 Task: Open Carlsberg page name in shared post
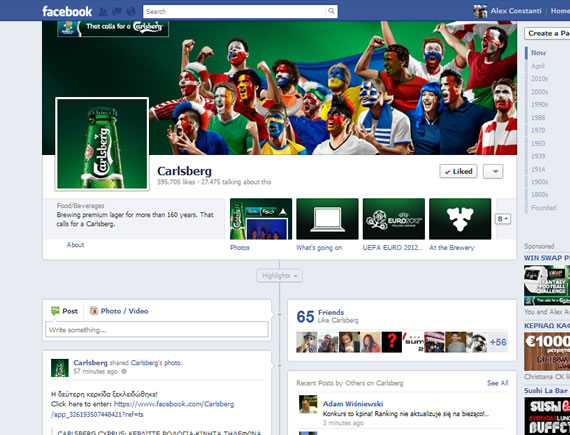click(91, 362)
